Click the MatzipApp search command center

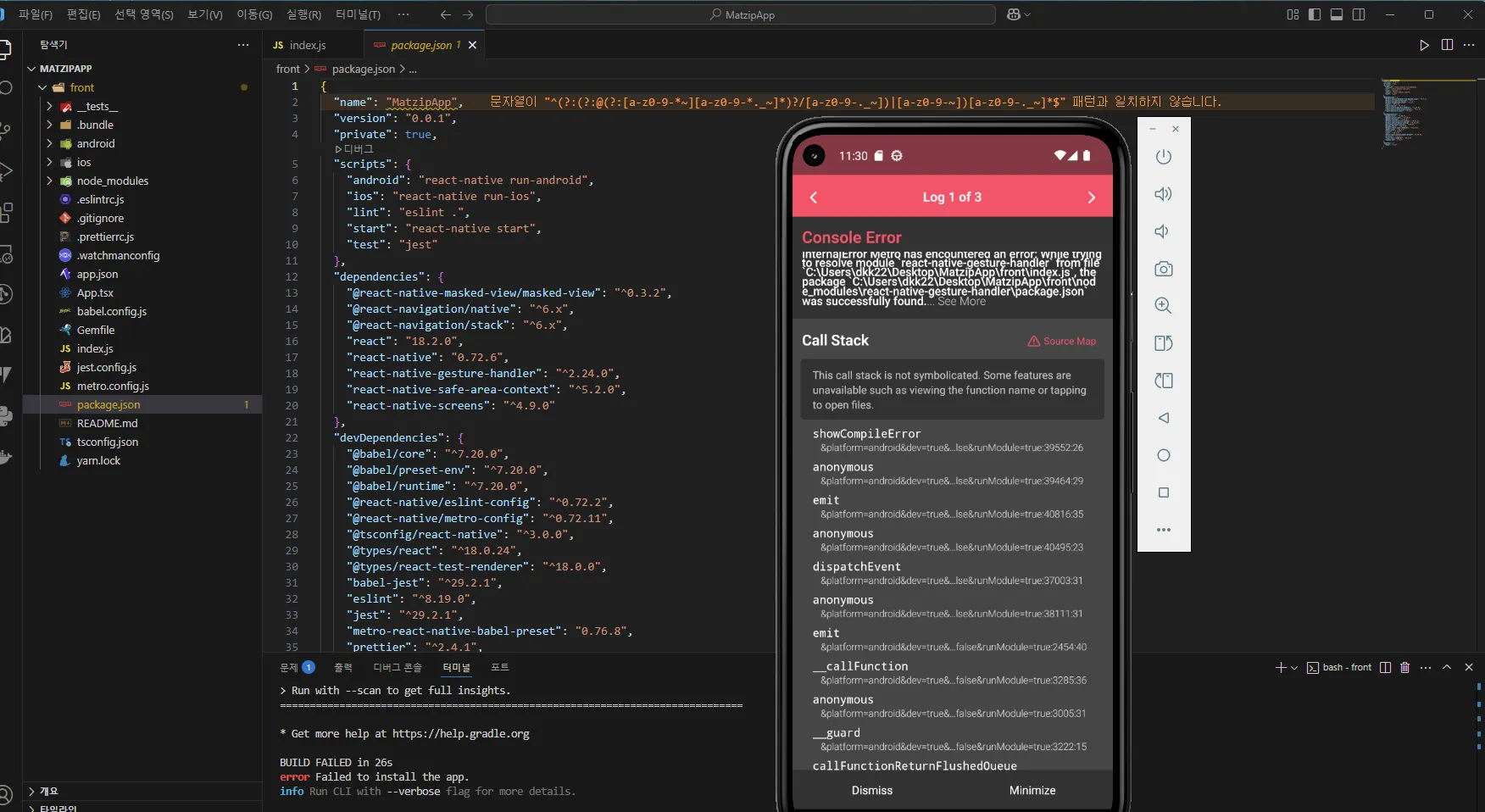pyautogui.click(x=741, y=14)
